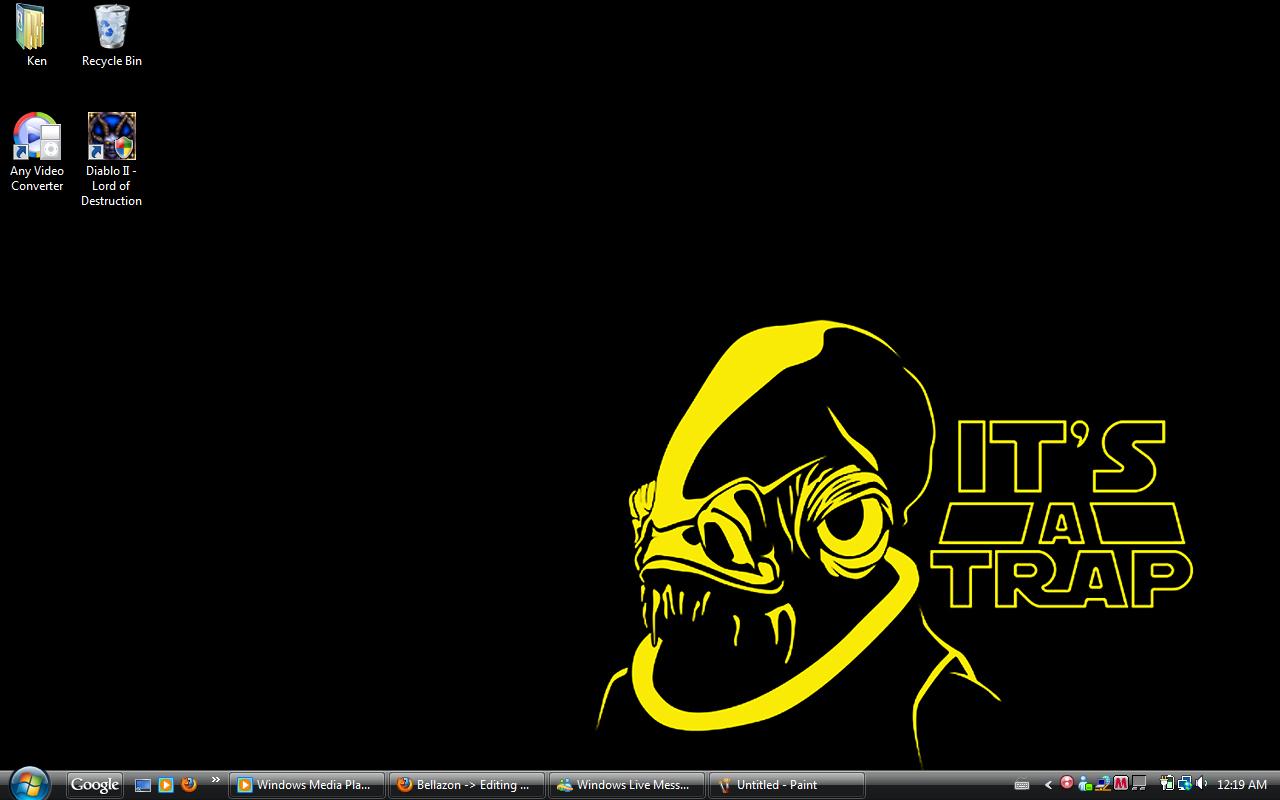Launch Firefox from quick launch icon
Screen dimensions: 1280x800
click(188, 785)
